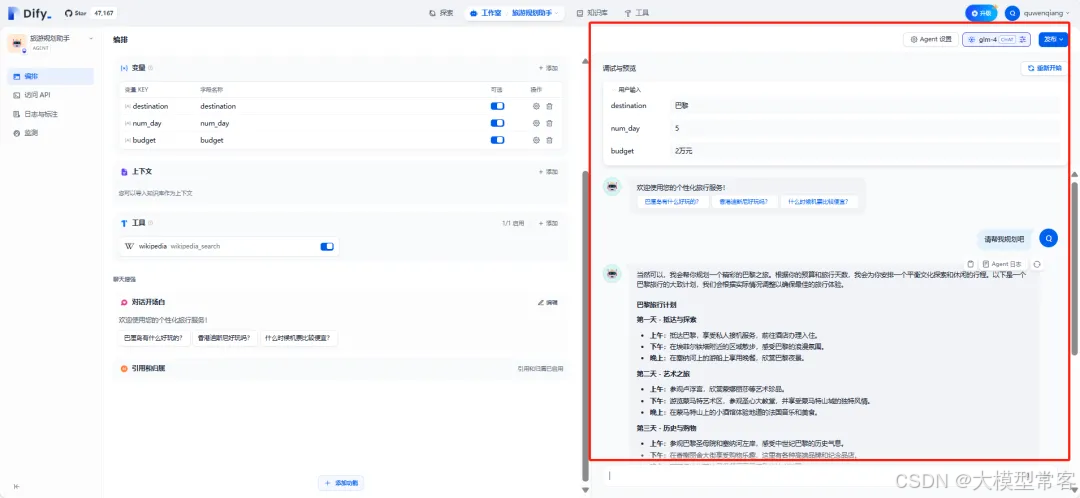This screenshot has width=1080, height=498.
Task: Add a tool via 工具 添加
Action: click(548, 223)
